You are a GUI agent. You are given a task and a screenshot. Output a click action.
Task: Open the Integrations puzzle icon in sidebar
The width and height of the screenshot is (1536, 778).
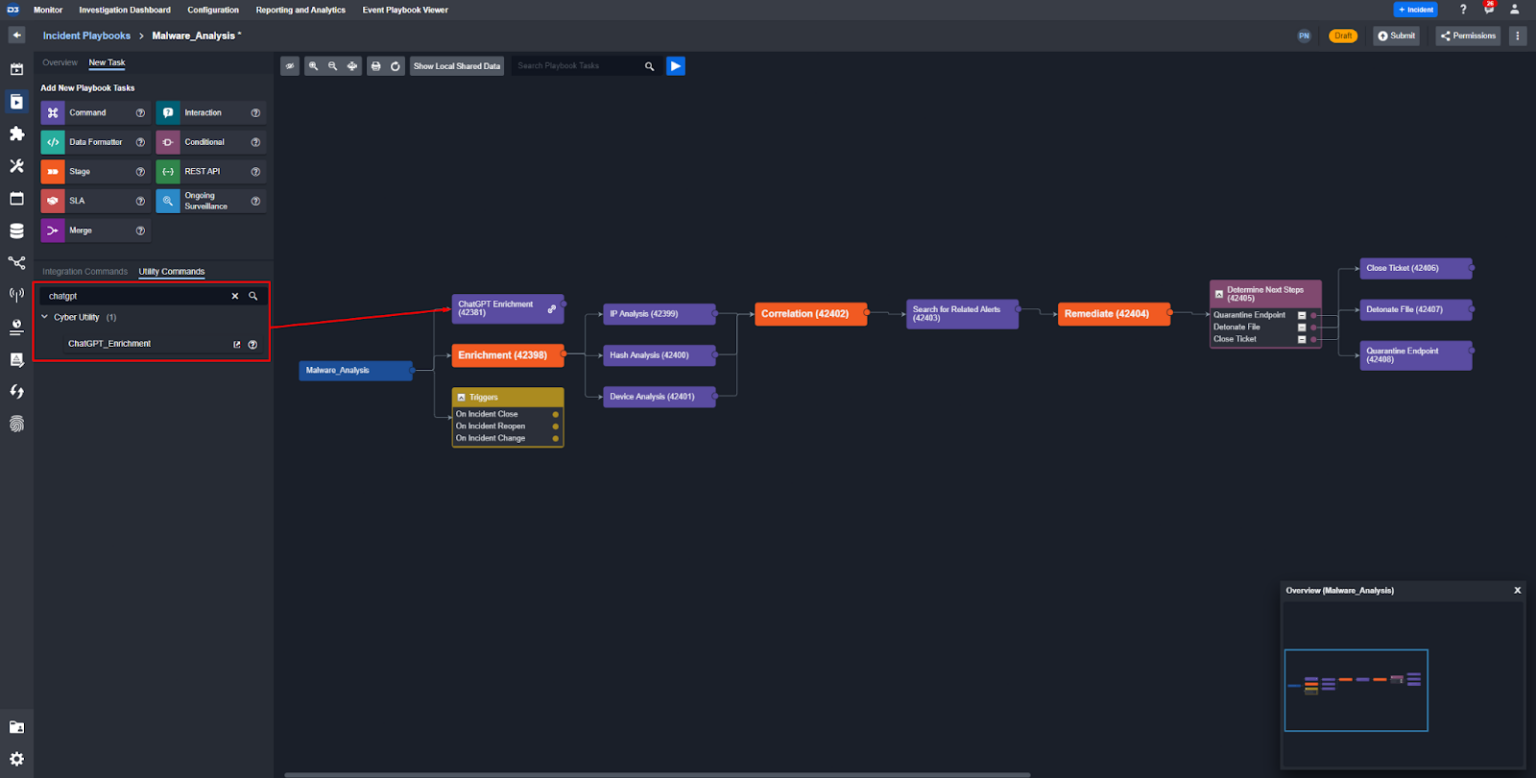(16, 133)
